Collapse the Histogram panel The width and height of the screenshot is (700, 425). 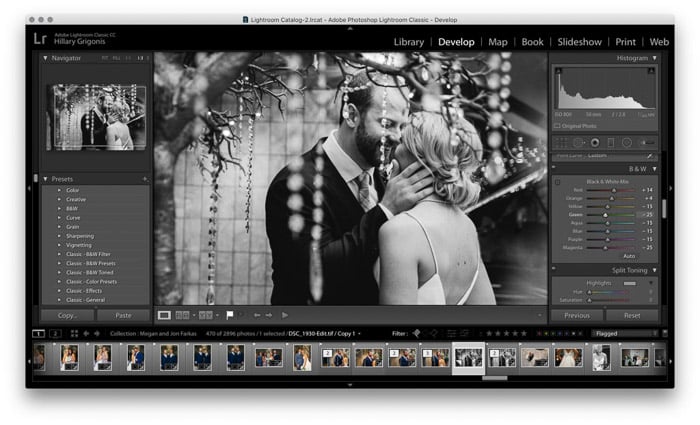pos(654,58)
